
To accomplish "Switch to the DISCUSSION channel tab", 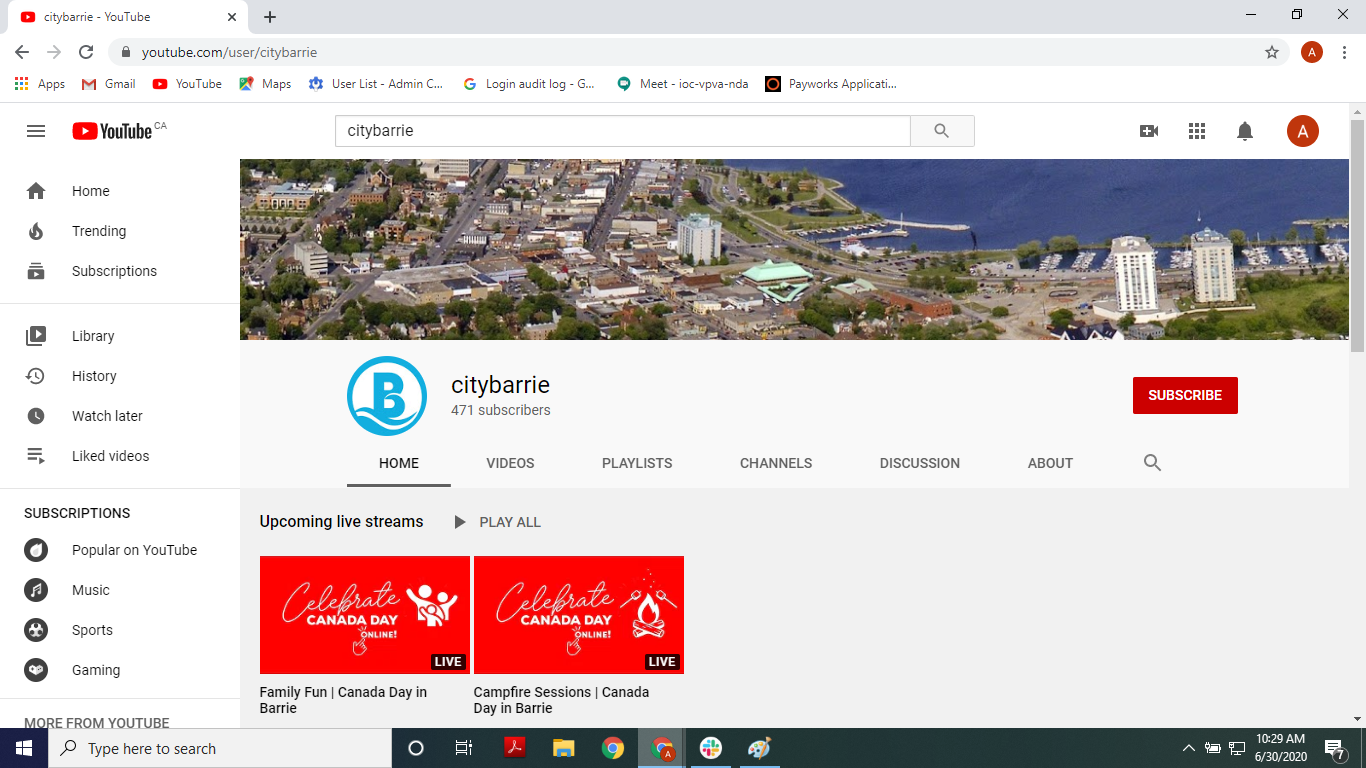I will [920, 463].
